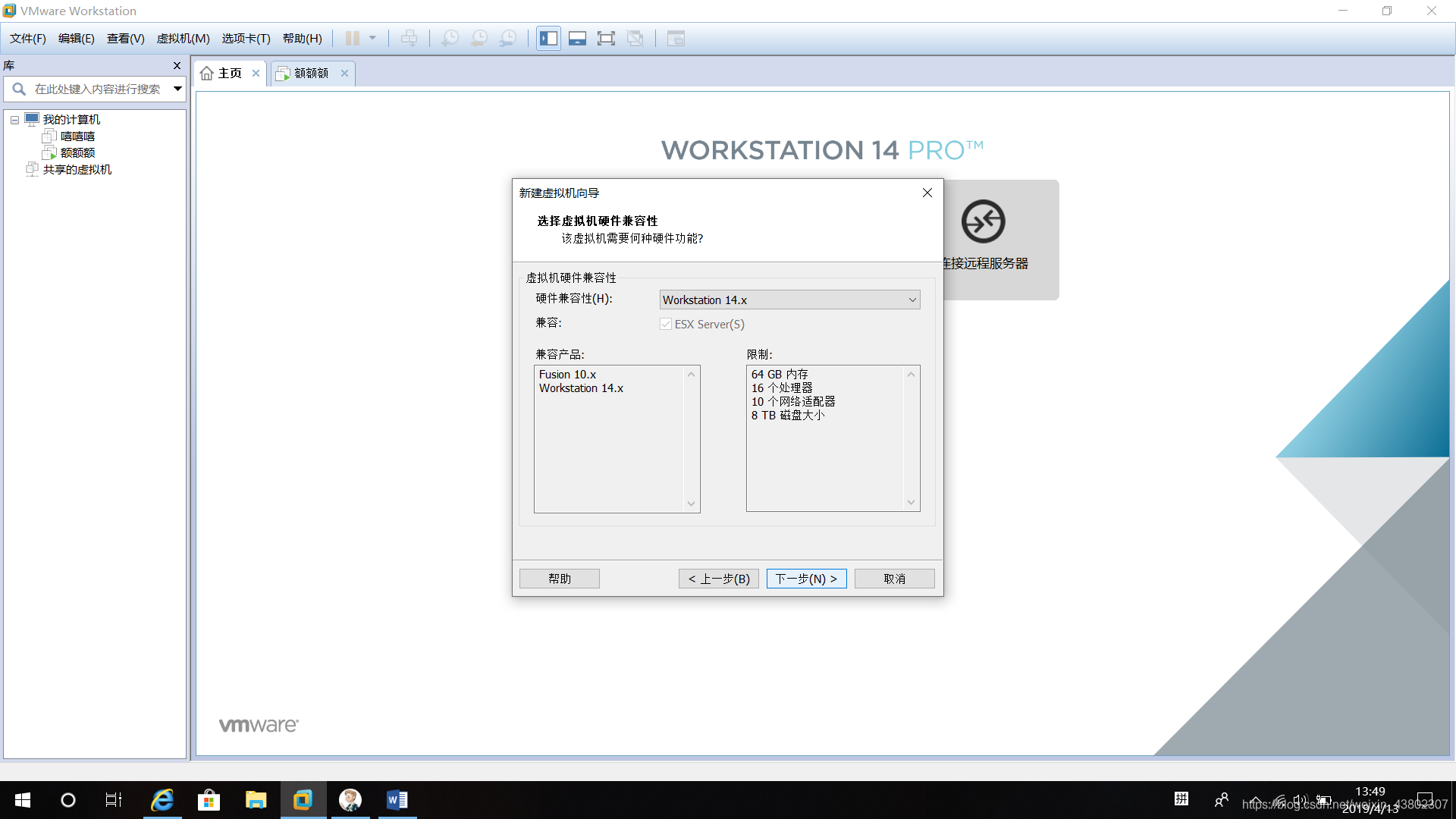Viewport: 1456px width, 819px height.
Task: Open Microsoft Word from the taskbar
Action: (397, 800)
